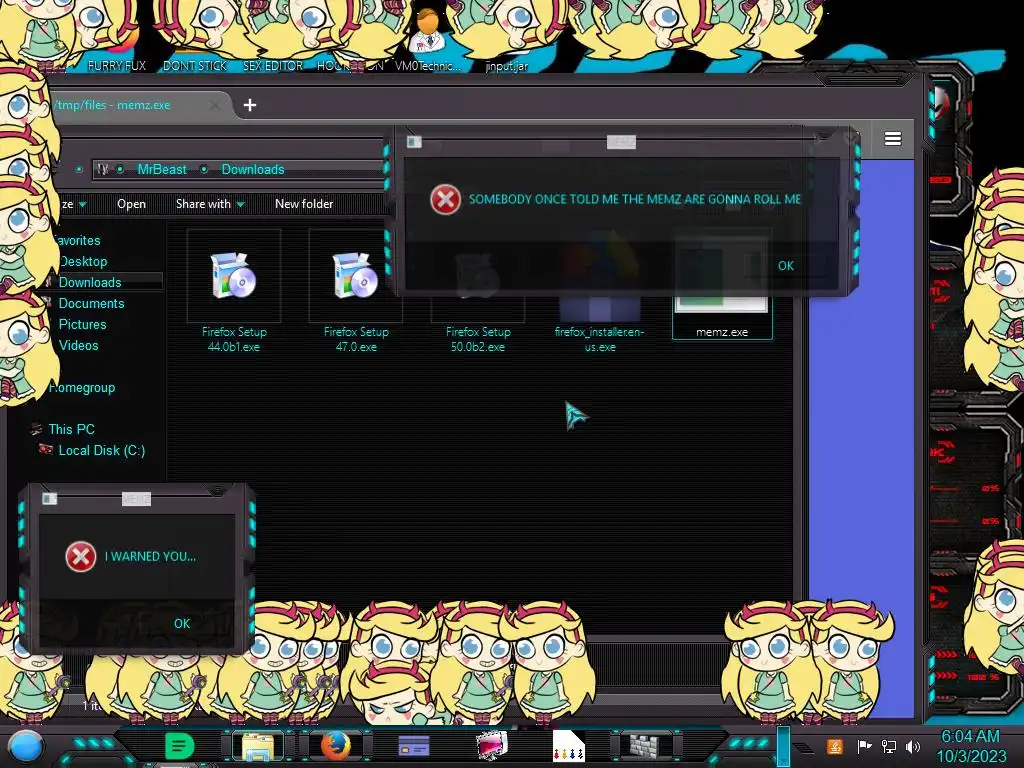Open the clock showing 6:04 AM

(971, 746)
